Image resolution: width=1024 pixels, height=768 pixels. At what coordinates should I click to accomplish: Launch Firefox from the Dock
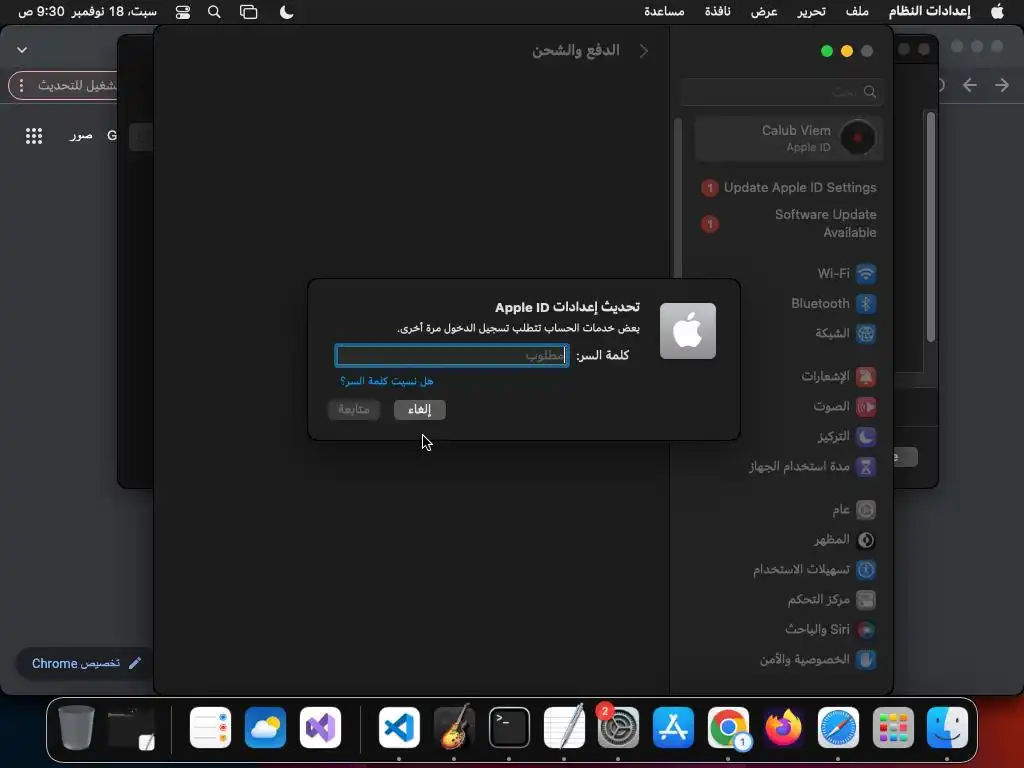783,728
